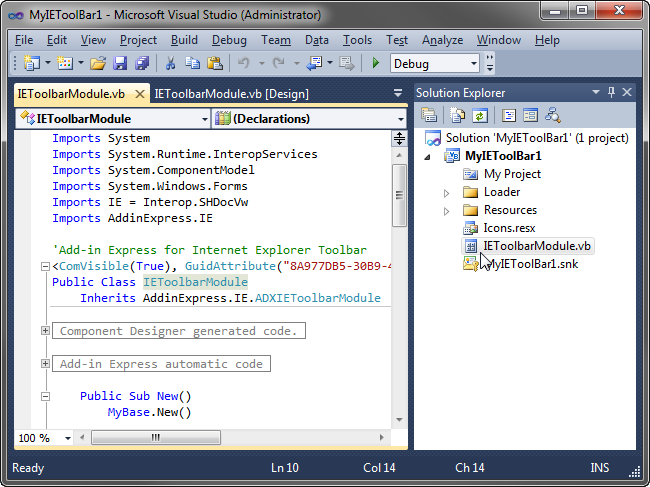Click the Navigate Backward toolbar icon

coord(314,63)
